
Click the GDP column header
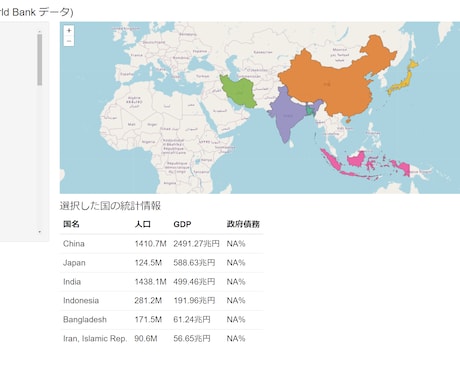coord(182,224)
